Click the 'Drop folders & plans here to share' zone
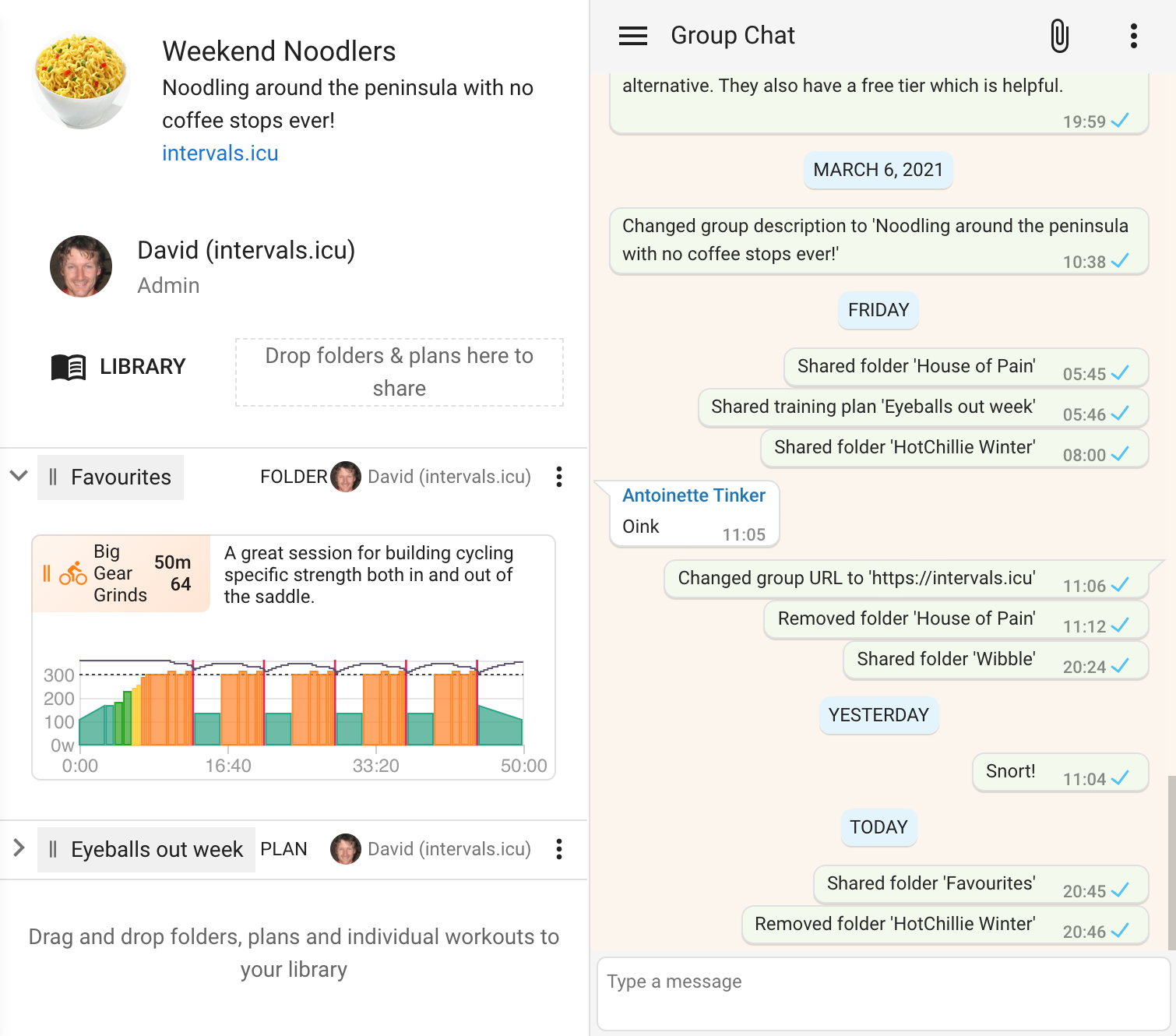 click(x=399, y=372)
